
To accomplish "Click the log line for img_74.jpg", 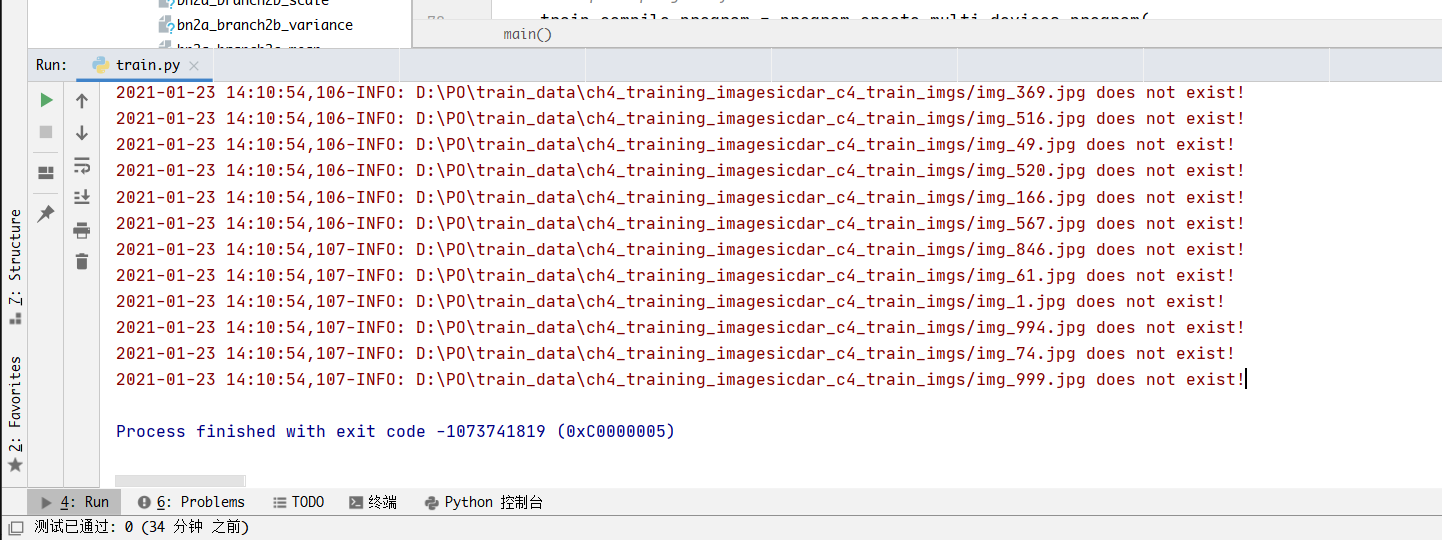I will 675,353.
